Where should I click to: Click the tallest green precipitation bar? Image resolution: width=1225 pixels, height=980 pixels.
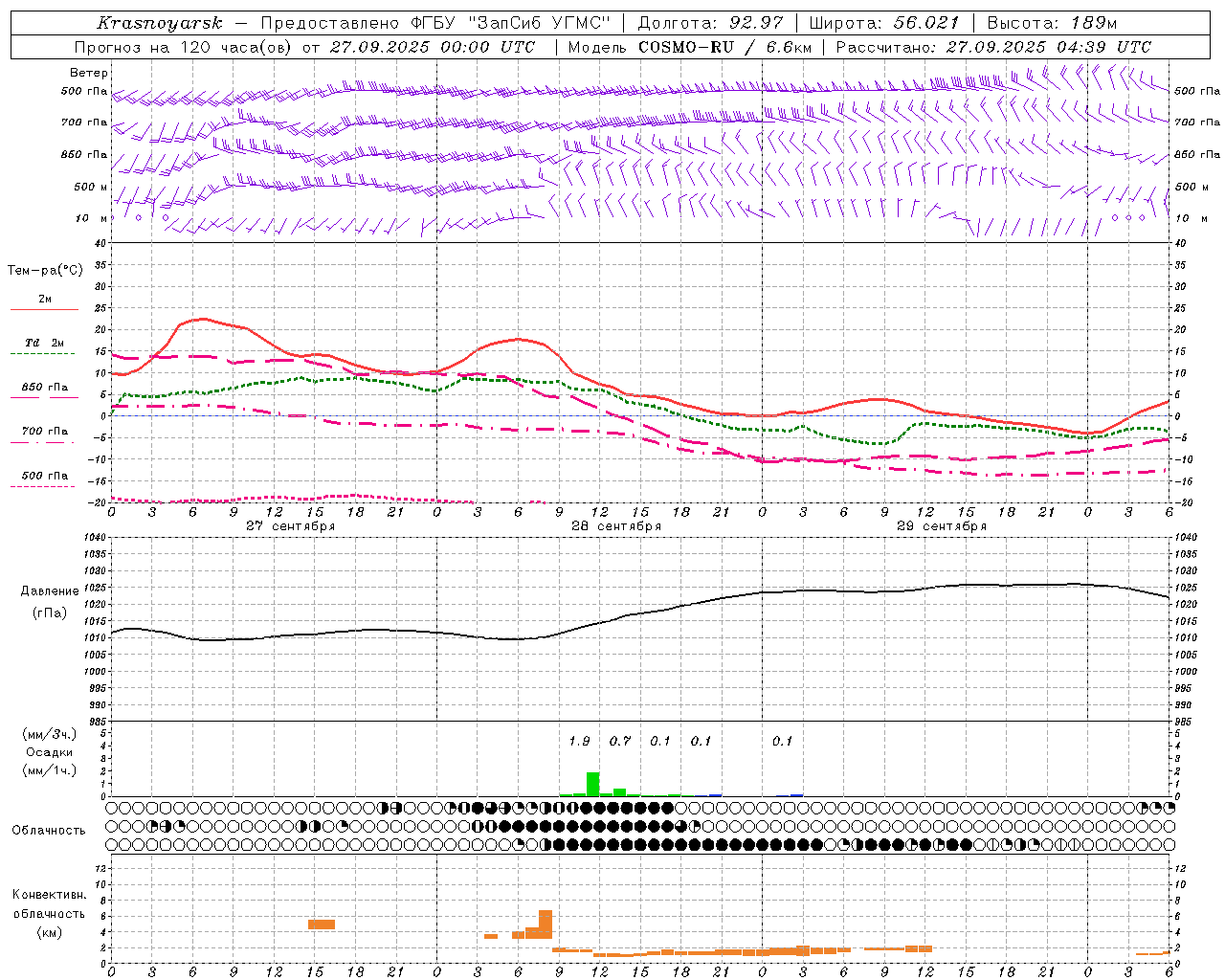[x=592, y=784]
